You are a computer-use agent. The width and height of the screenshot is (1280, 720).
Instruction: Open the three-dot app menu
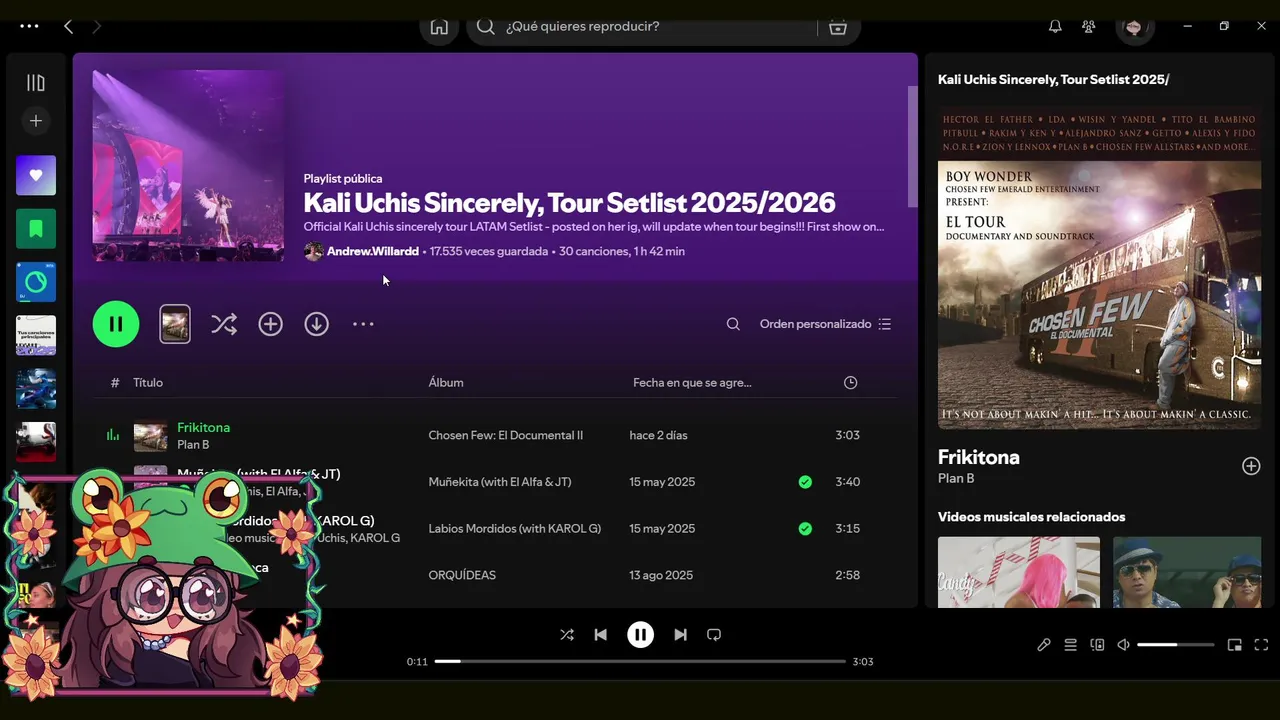coord(29,27)
